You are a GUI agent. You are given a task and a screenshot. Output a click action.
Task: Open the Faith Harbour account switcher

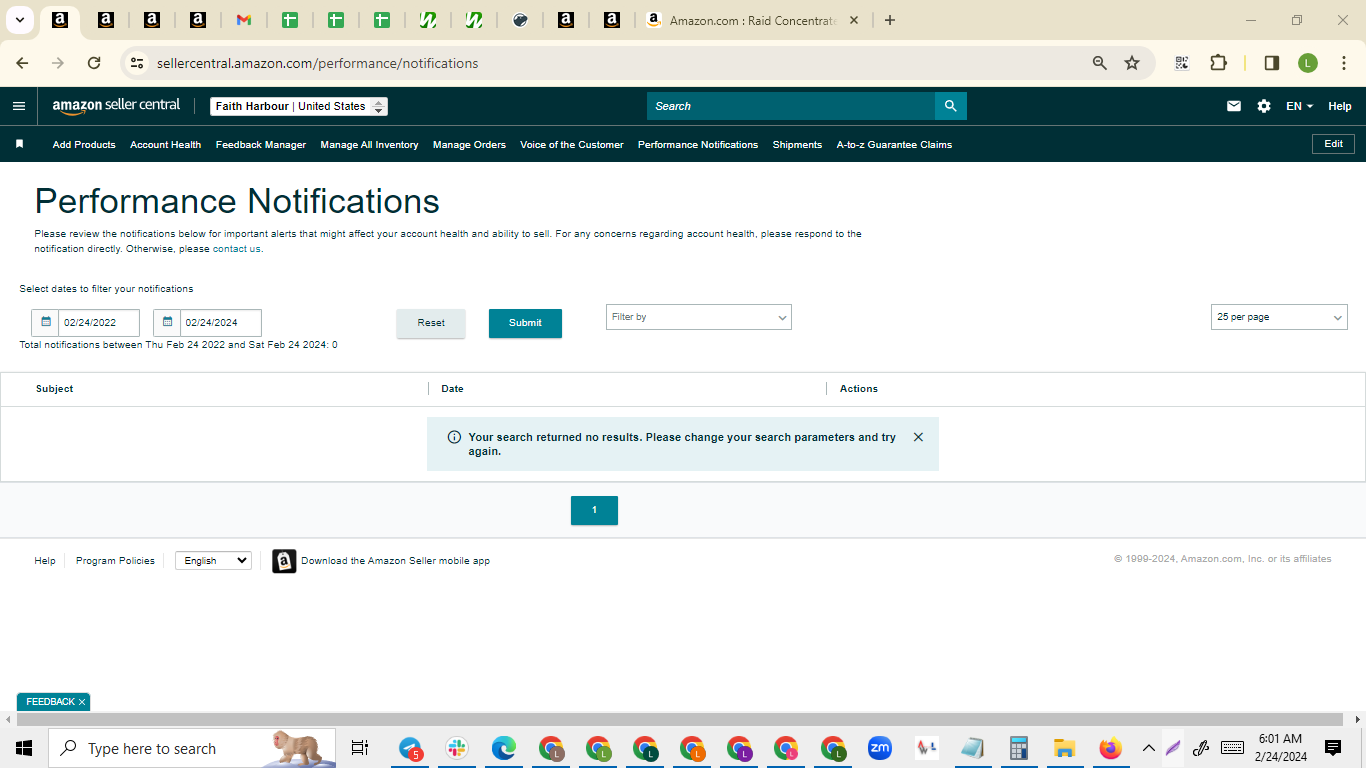point(299,106)
